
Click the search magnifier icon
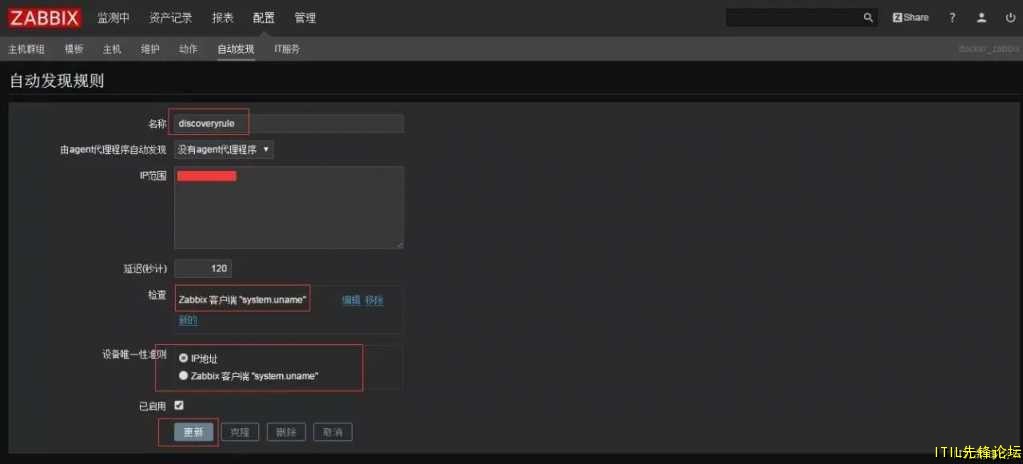pyautogui.click(x=868, y=18)
